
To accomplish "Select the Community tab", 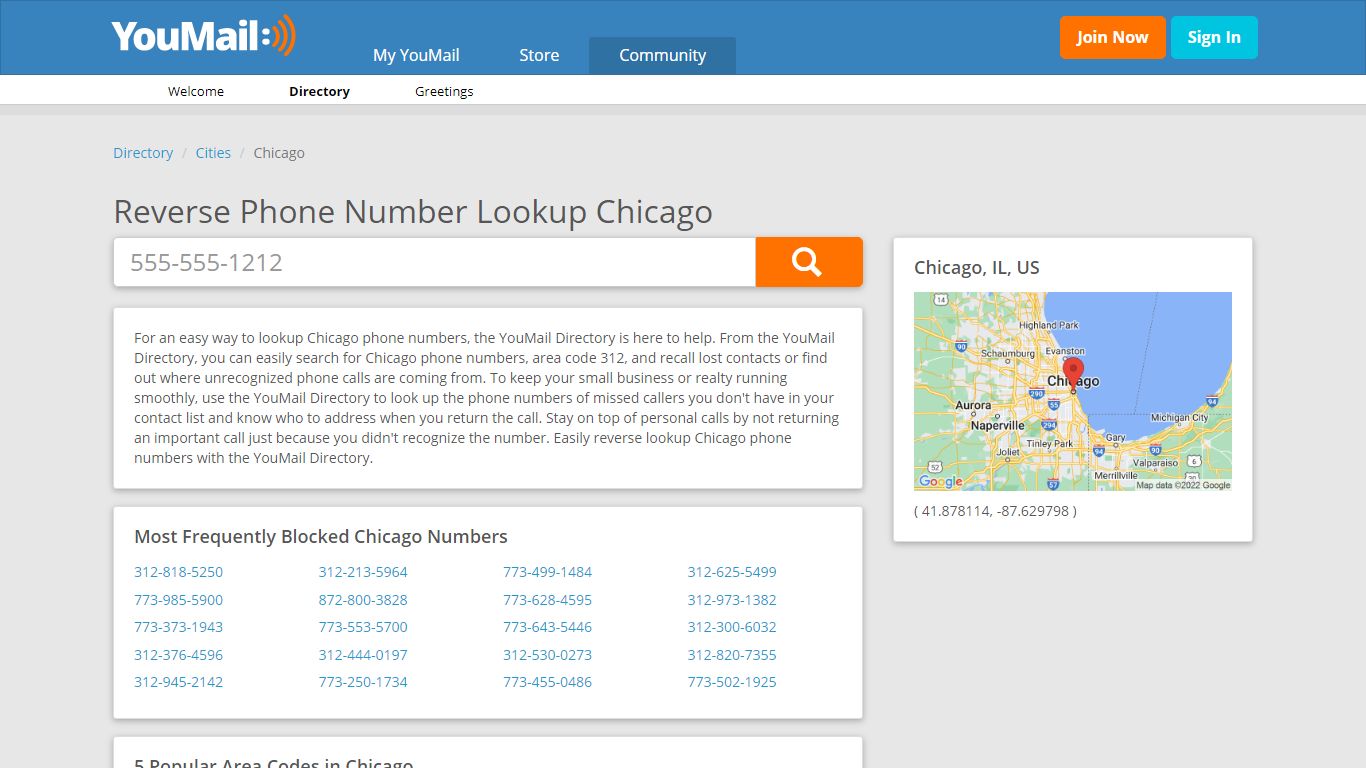I will coord(662,55).
